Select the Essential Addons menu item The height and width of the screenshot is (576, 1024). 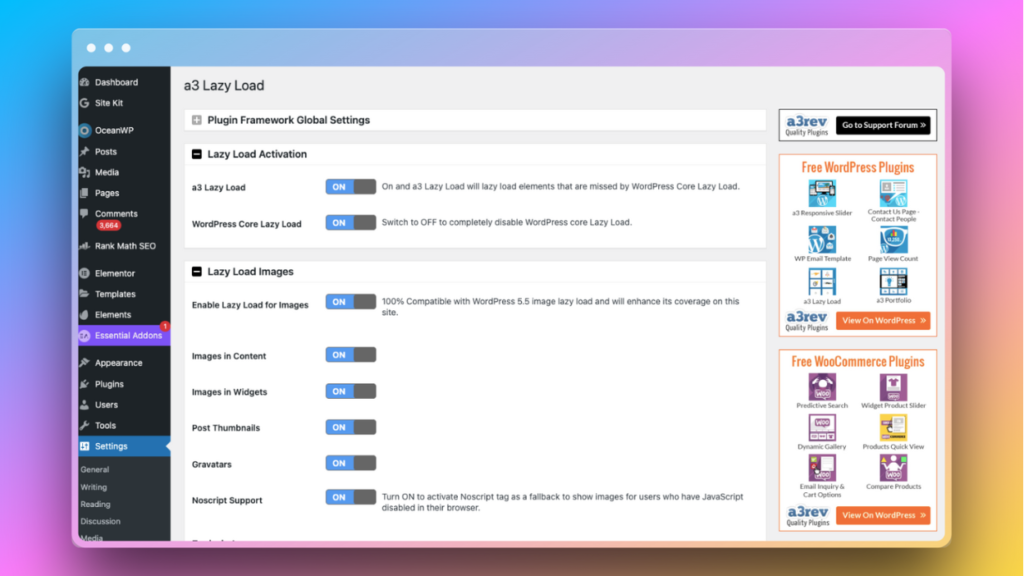(x=124, y=336)
